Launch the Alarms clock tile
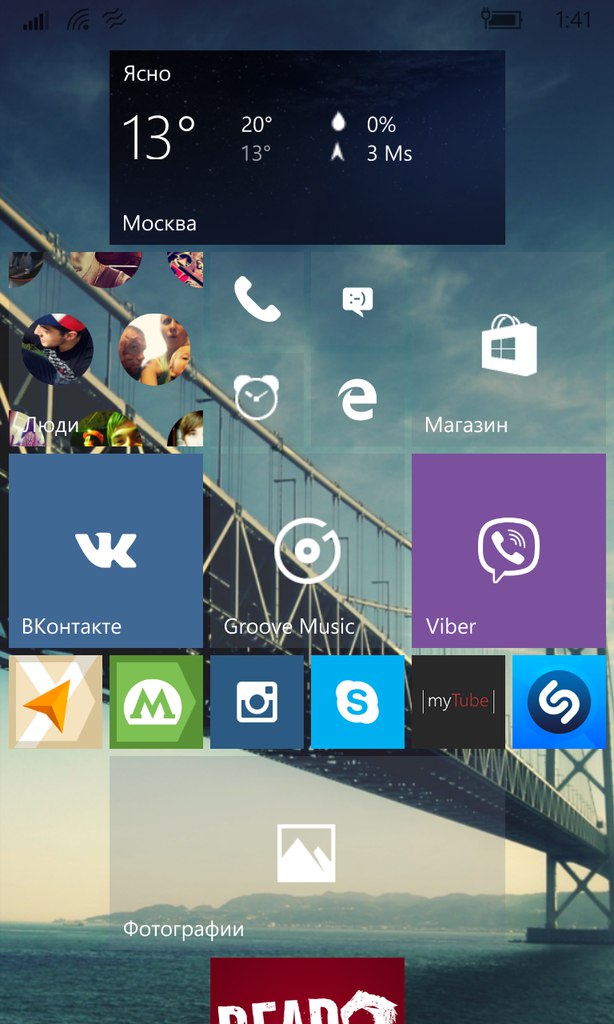Screen dimensions: 614x1024 [256, 398]
